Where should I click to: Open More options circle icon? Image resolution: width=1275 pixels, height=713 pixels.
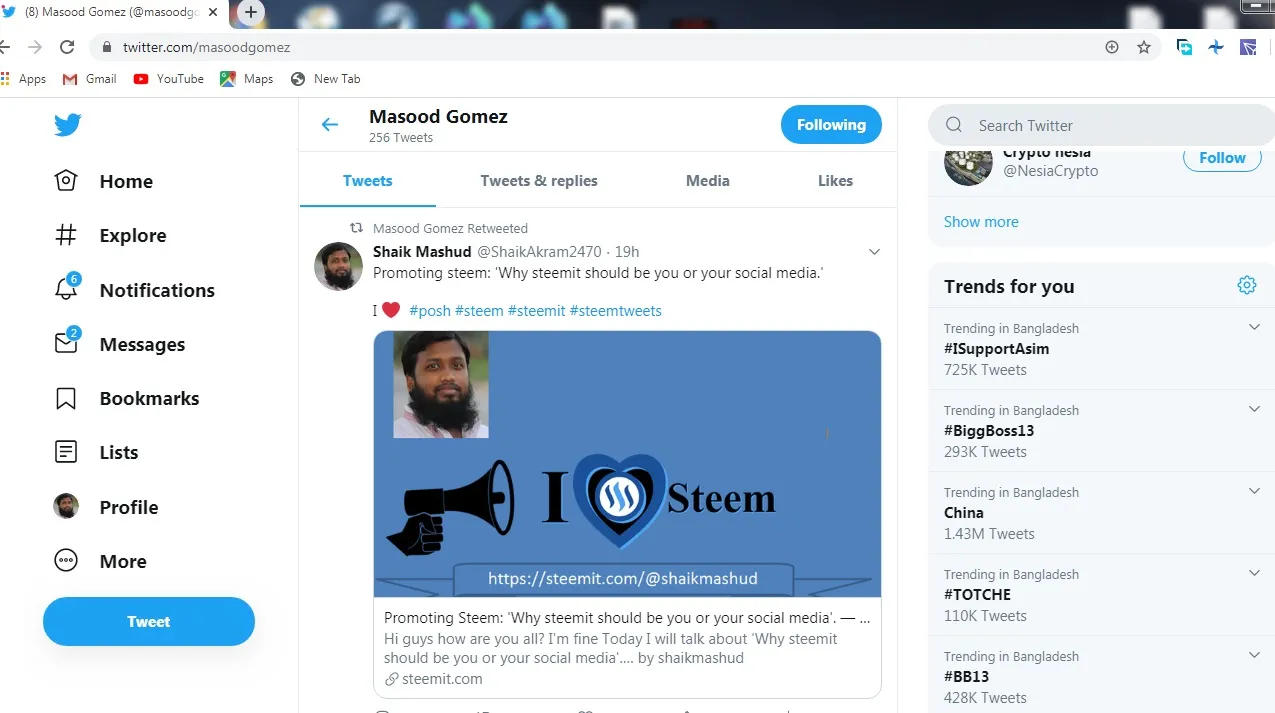point(66,561)
